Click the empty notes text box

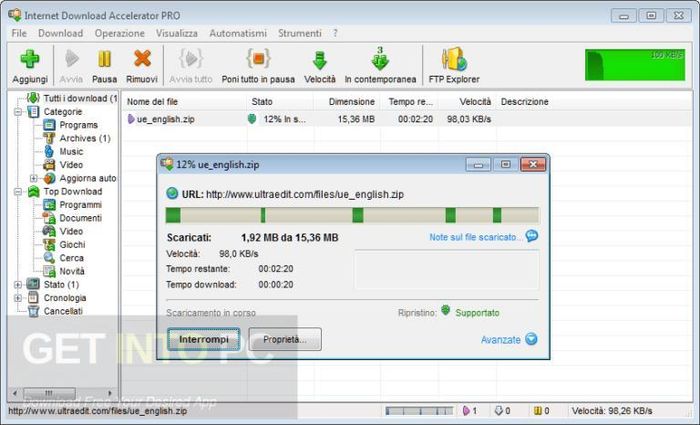[x=447, y=270]
